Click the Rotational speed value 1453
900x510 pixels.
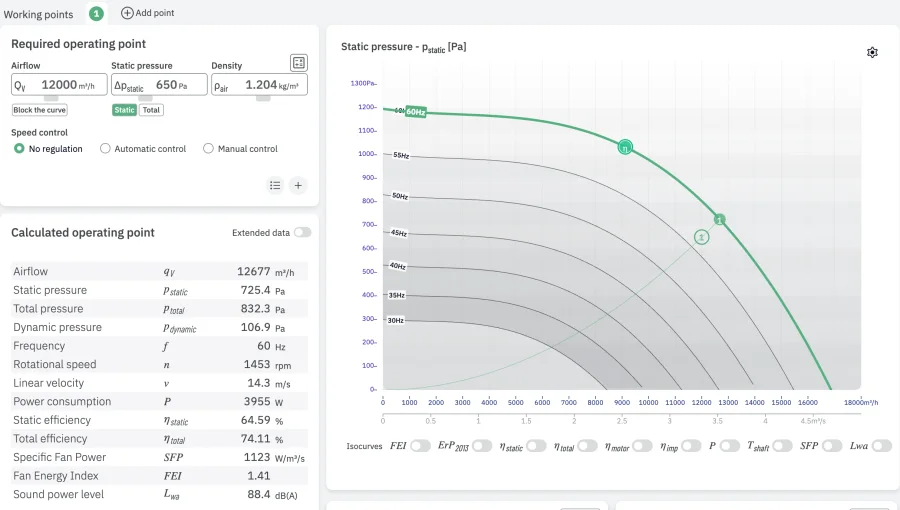click(257, 364)
